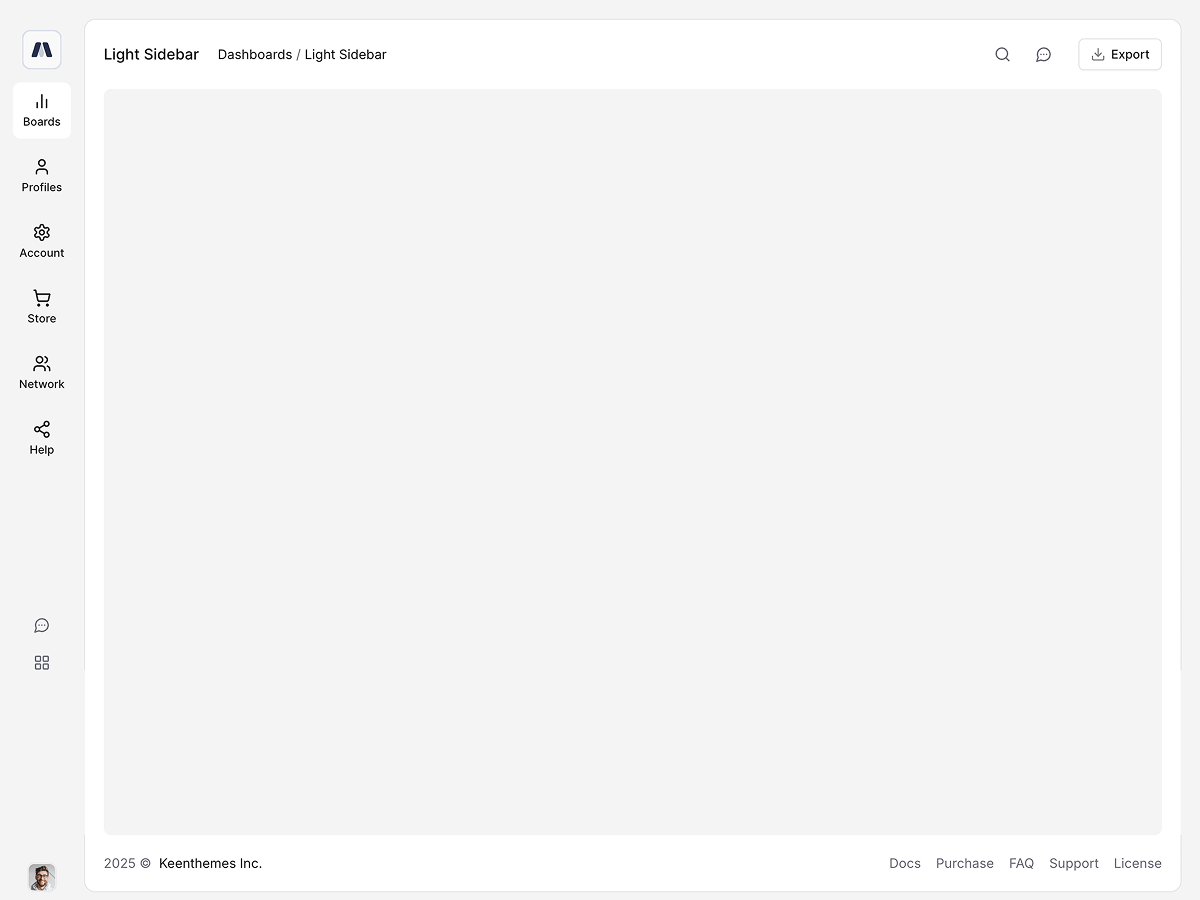Open the FAQ footer link

[x=1021, y=863]
